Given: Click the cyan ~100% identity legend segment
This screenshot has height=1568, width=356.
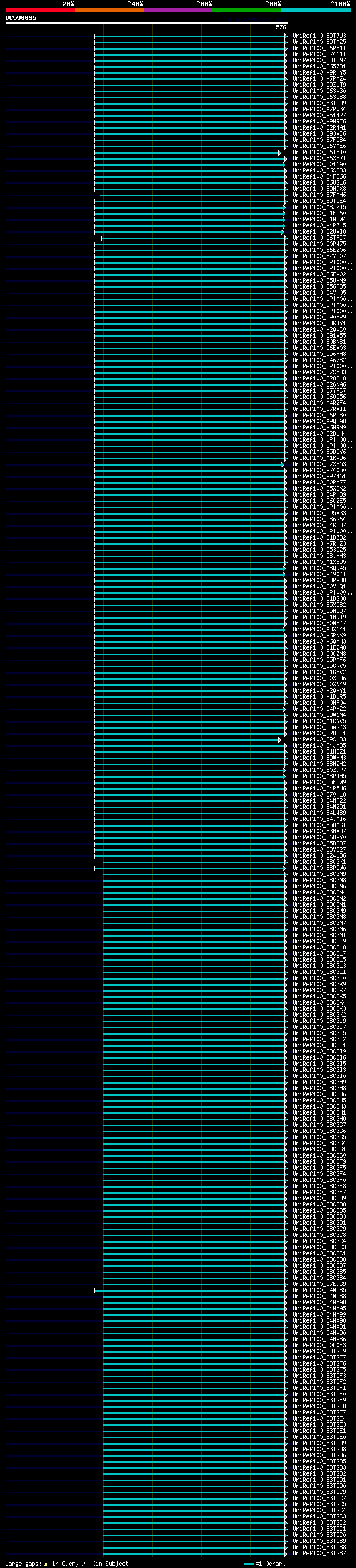Looking at the screenshot, I should [316, 10].
